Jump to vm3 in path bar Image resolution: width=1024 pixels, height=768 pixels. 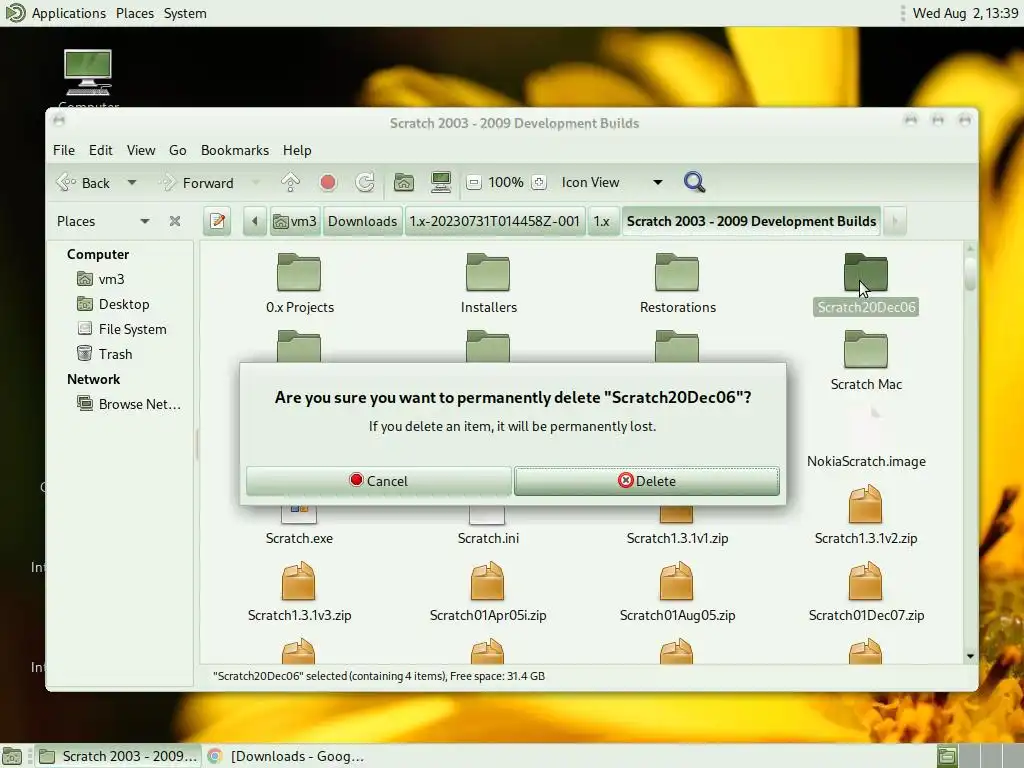[x=295, y=221]
